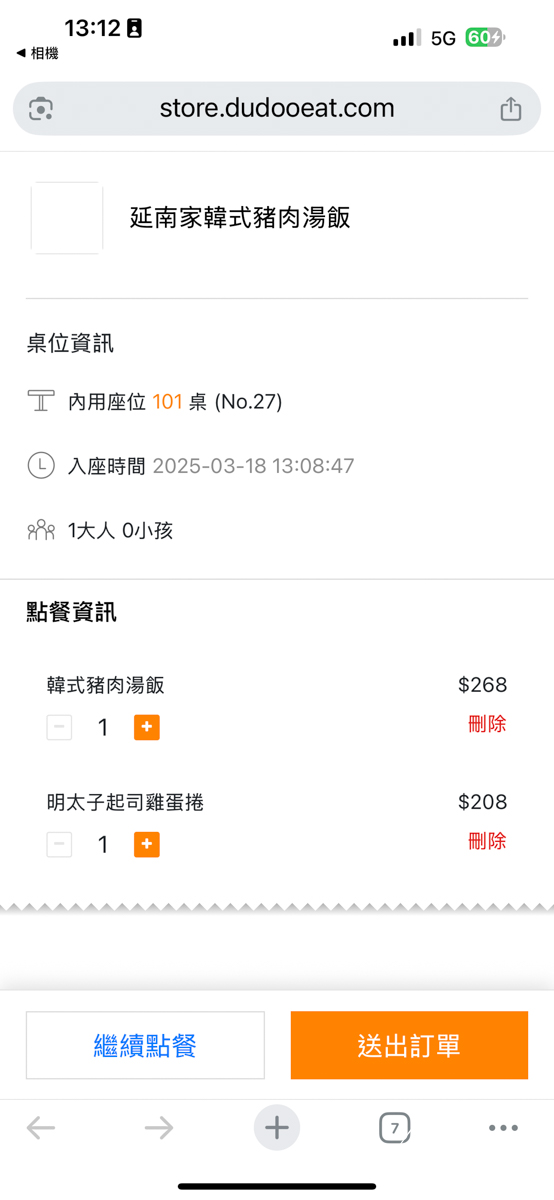The image size is (554, 1200).
Task: Increase quantity of 韓式豬肉湯飯 with plus
Action: [x=146, y=727]
